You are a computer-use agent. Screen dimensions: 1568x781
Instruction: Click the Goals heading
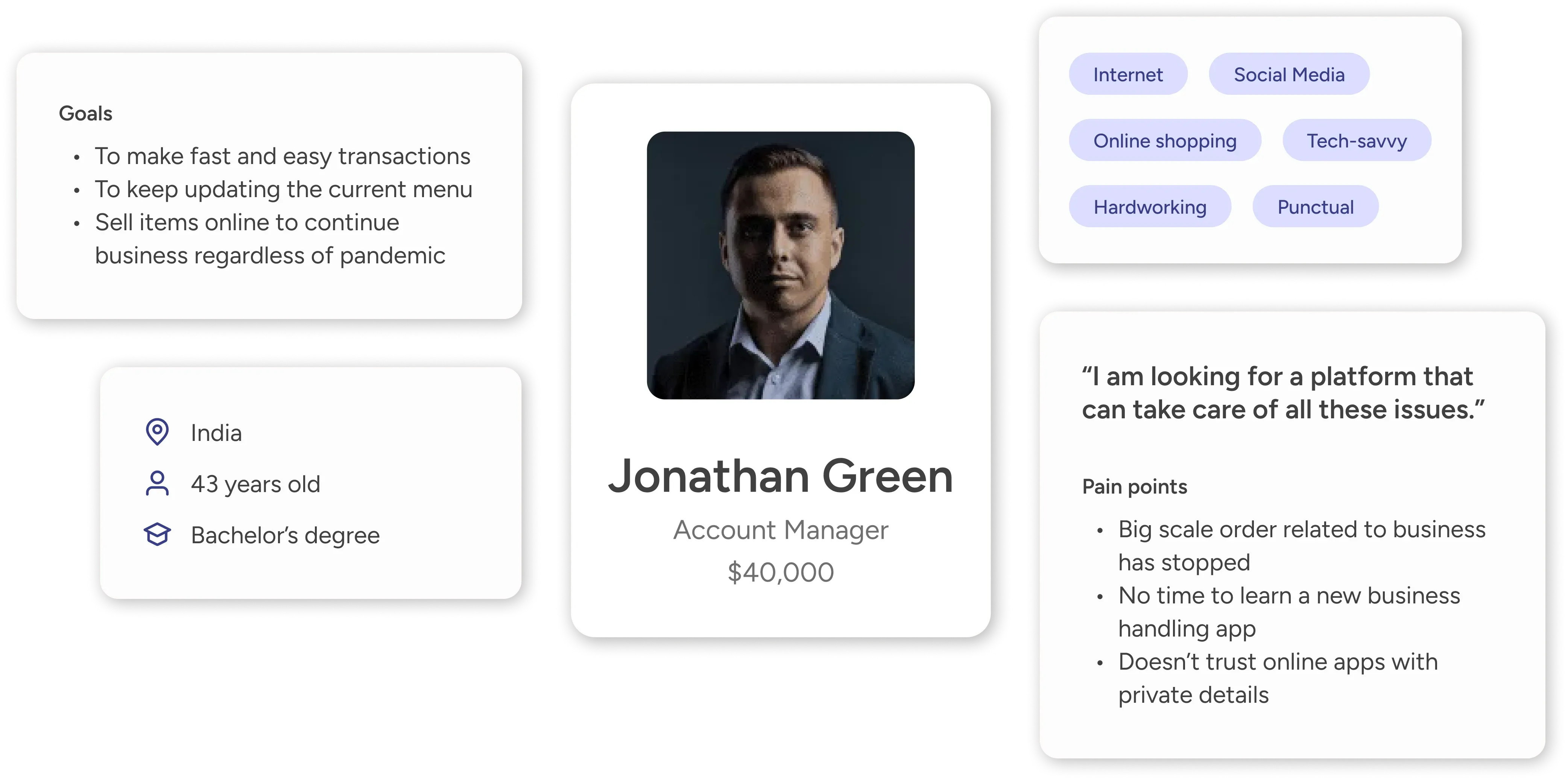[x=85, y=113]
